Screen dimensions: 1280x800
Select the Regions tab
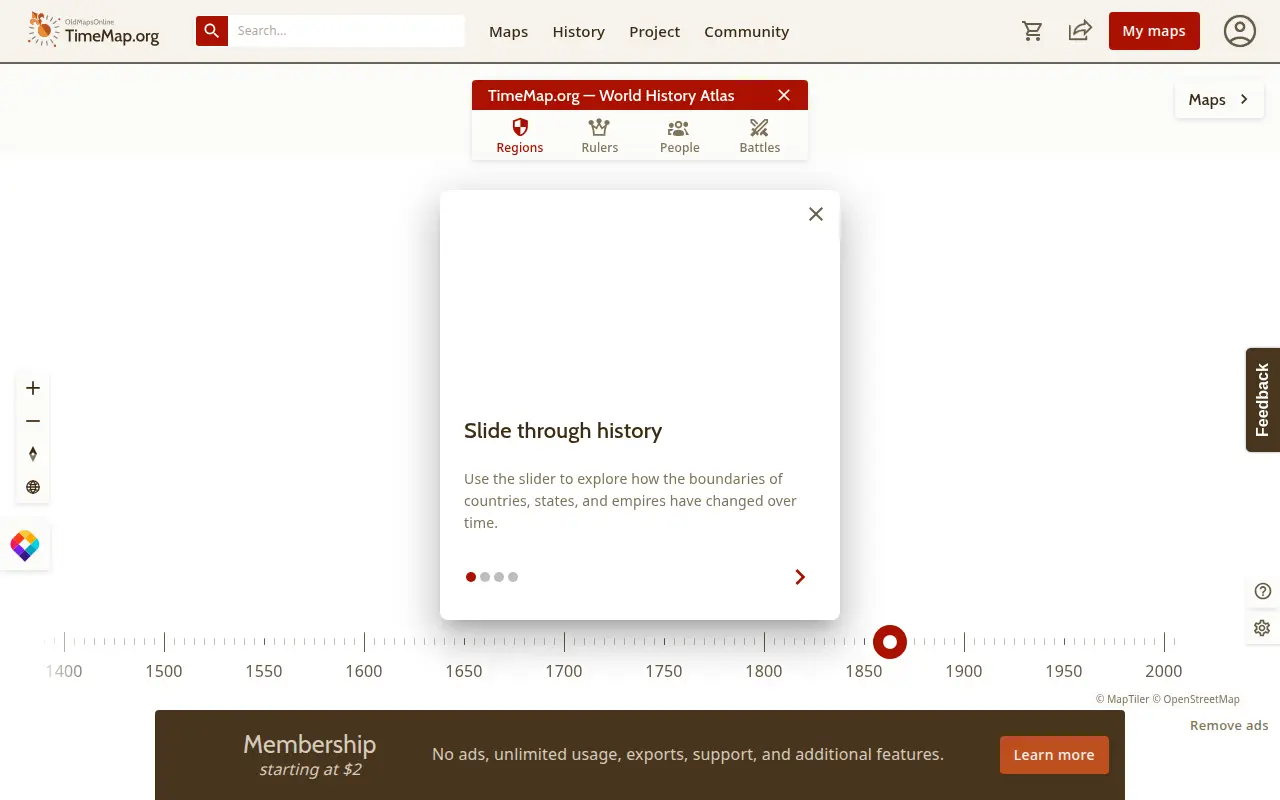click(x=520, y=136)
